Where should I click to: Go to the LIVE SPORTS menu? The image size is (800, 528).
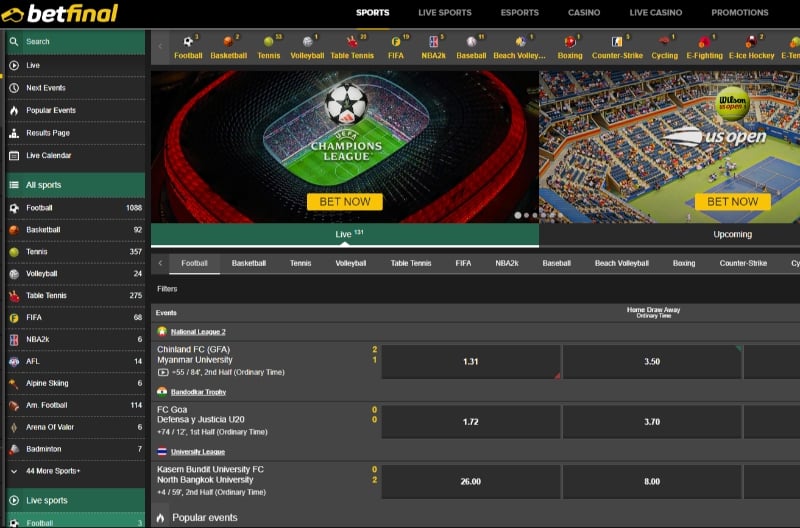[445, 13]
